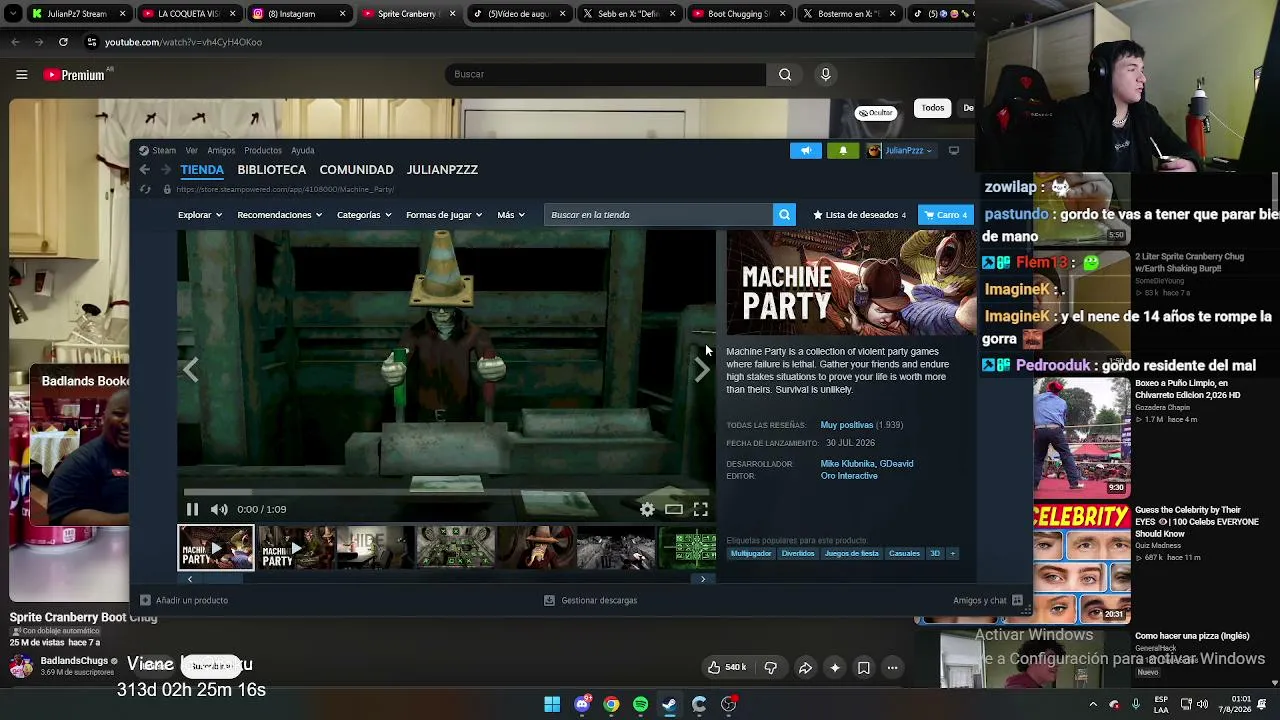
Task: Pause the Machine Party trailer
Action: [x=193, y=509]
